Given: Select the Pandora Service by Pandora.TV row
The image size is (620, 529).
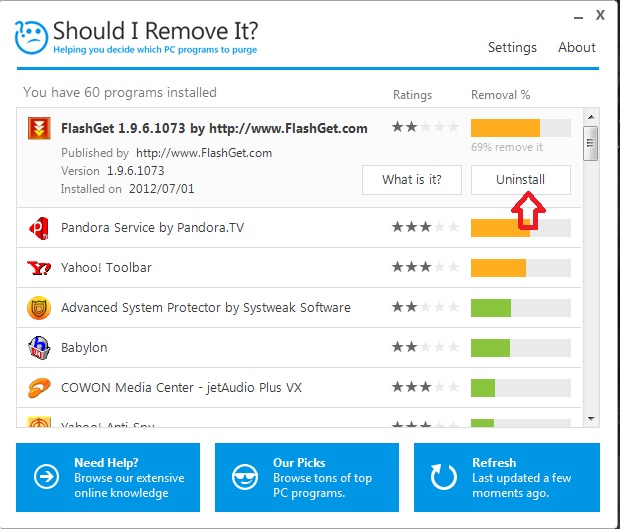Looking at the screenshot, I should 299,228.
